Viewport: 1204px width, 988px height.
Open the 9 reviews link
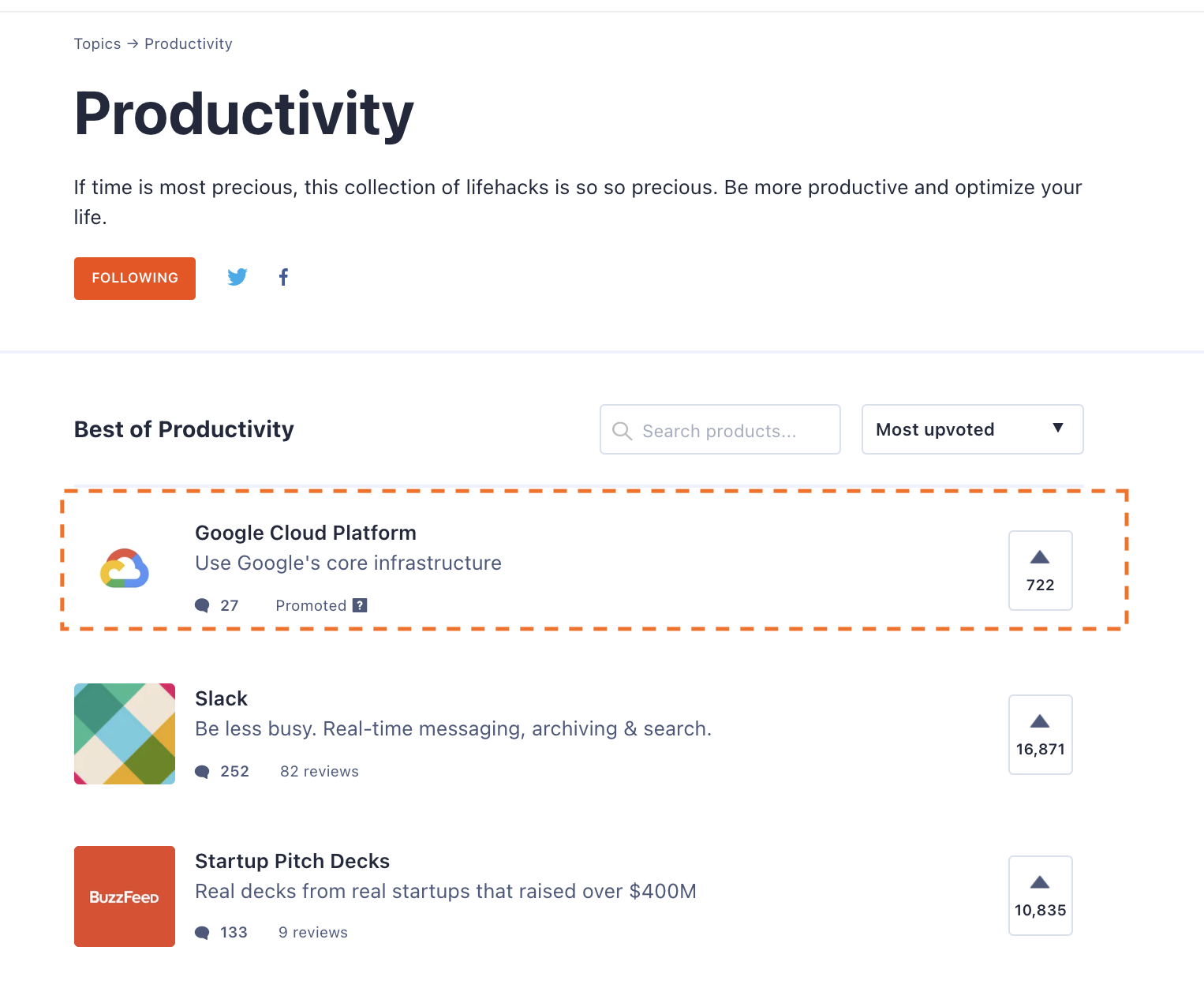click(x=313, y=933)
